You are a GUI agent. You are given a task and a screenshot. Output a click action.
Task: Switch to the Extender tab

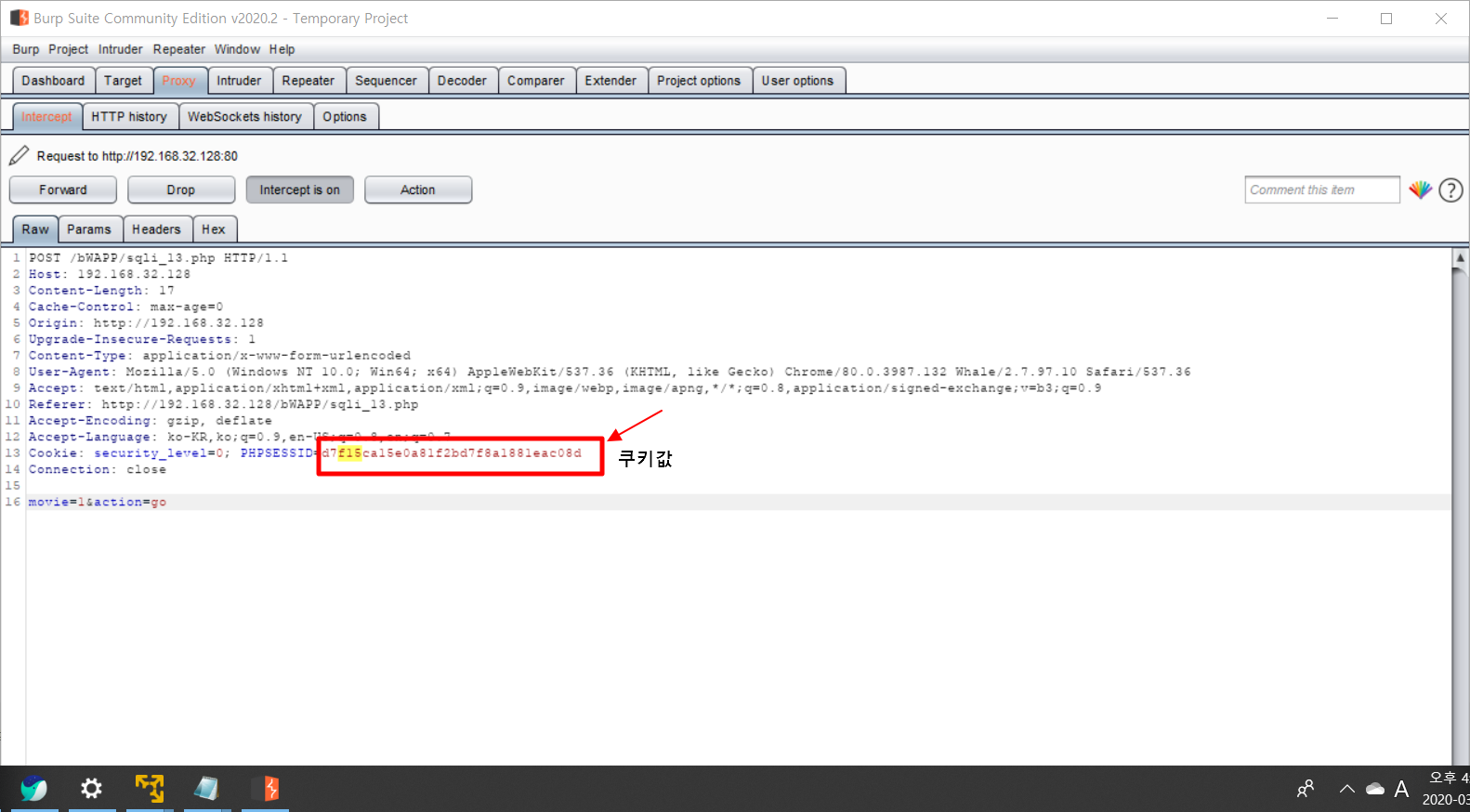(610, 81)
